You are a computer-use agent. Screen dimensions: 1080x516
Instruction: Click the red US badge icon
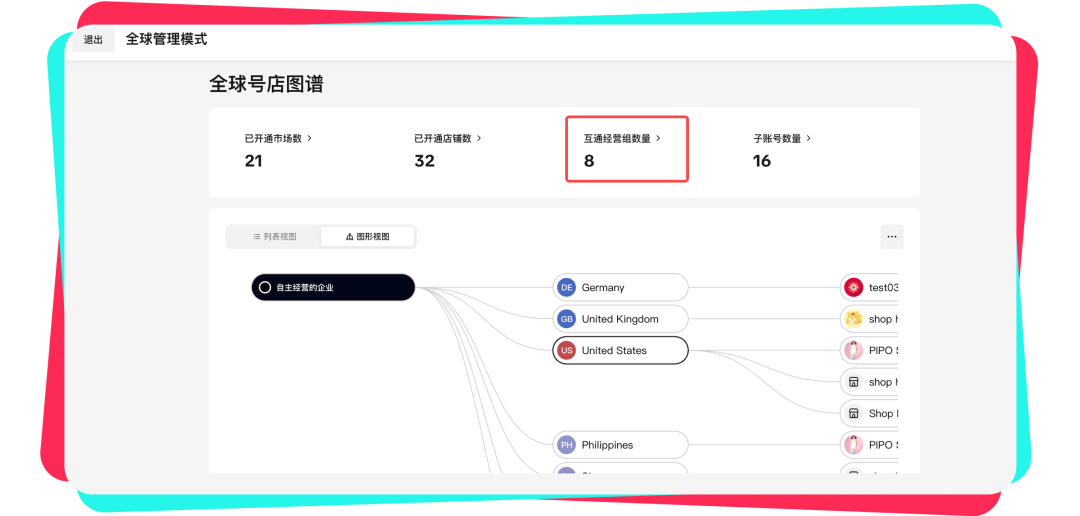pyautogui.click(x=567, y=351)
